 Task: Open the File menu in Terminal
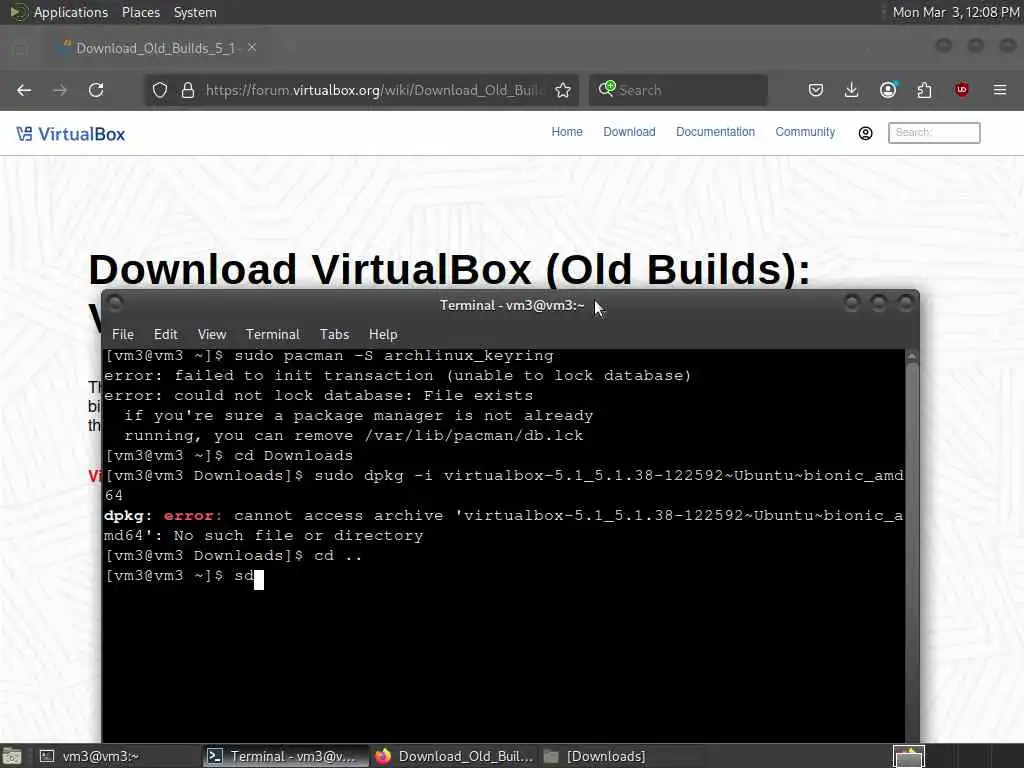(x=123, y=334)
